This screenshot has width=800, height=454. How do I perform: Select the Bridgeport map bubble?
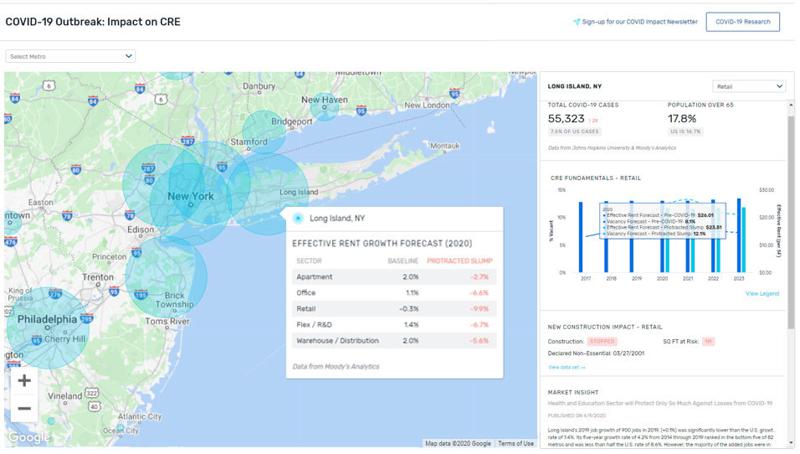pyautogui.click(x=264, y=132)
